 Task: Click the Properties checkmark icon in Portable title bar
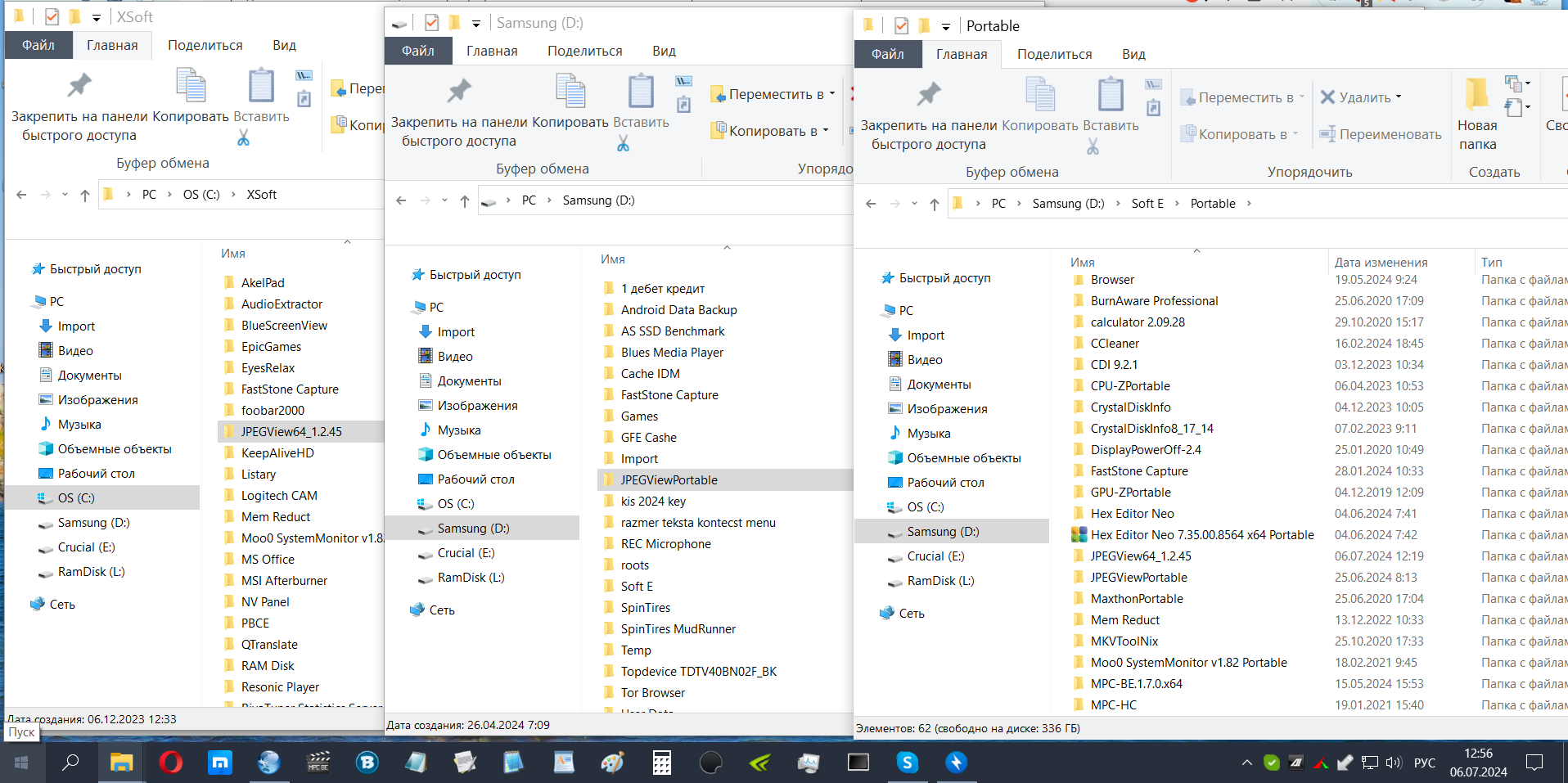(x=901, y=25)
